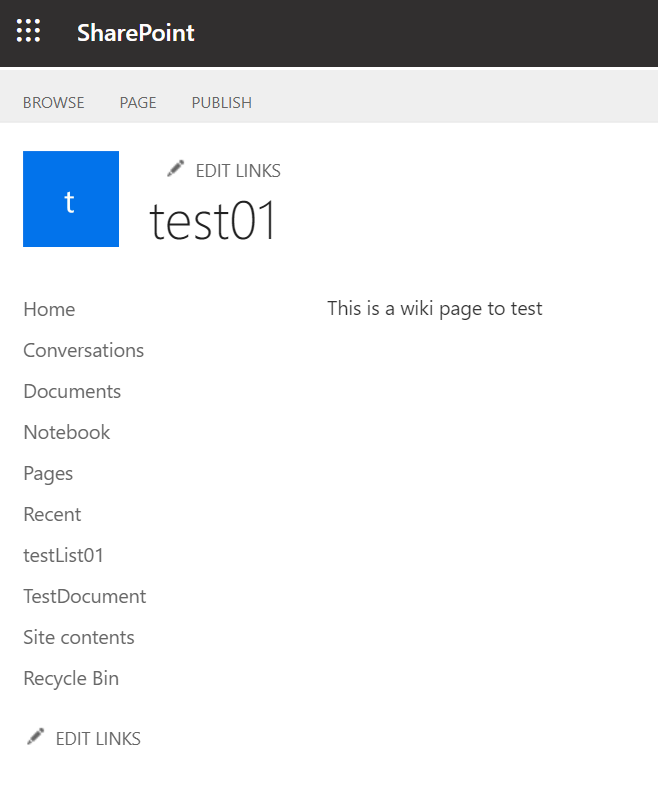The height and width of the screenshot is (790, 658).
Task: Open the Notebook link
Action: [67, 432]
